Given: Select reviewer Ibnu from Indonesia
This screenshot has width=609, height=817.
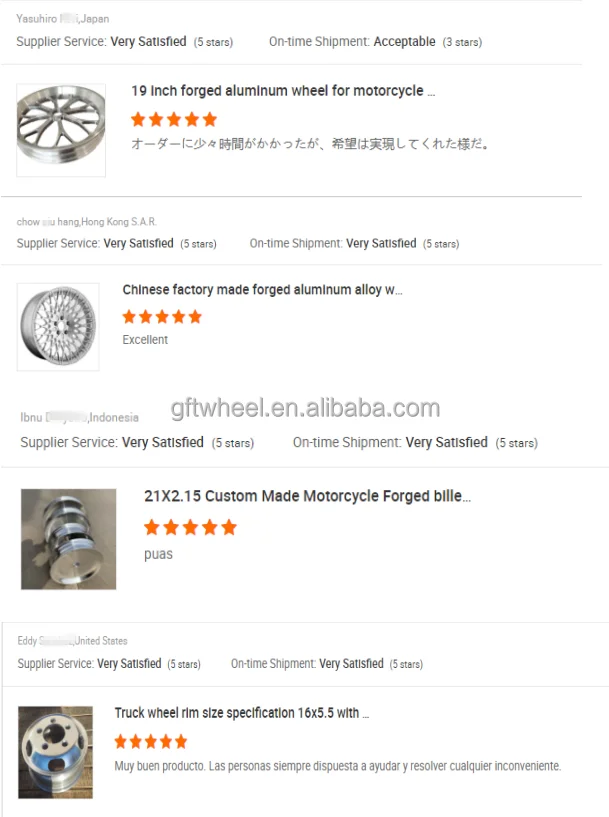Looking at the screenshot, I should coord(80,417).
